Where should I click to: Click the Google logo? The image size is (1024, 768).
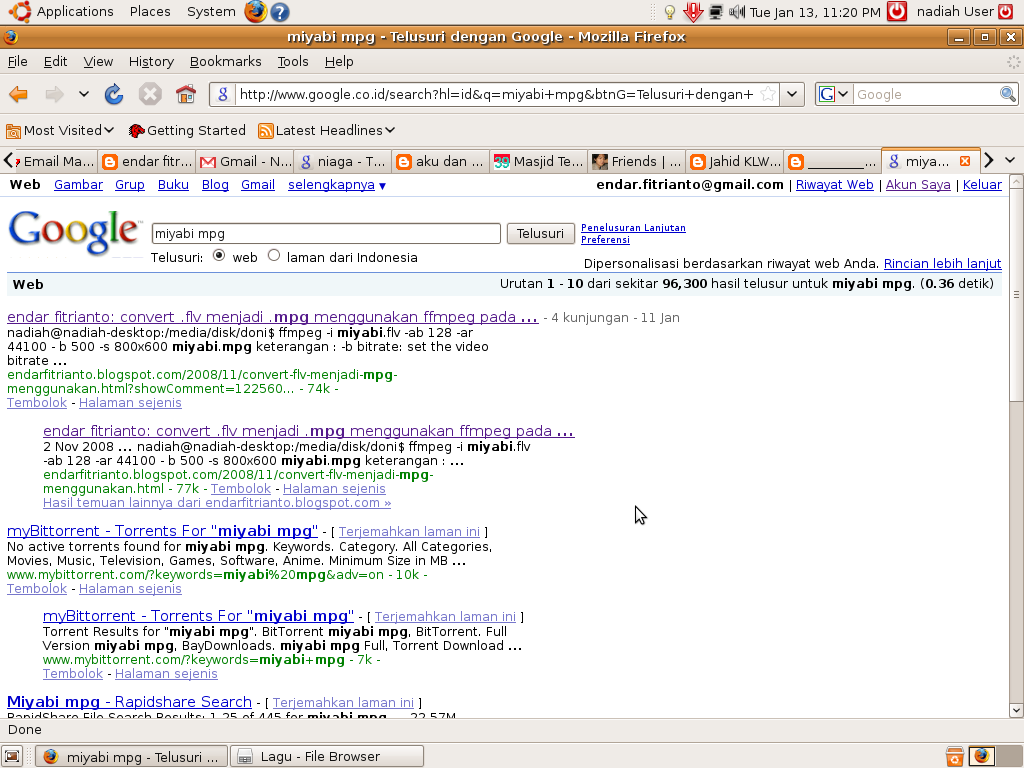pyautogui.click(x=74, y=232)
